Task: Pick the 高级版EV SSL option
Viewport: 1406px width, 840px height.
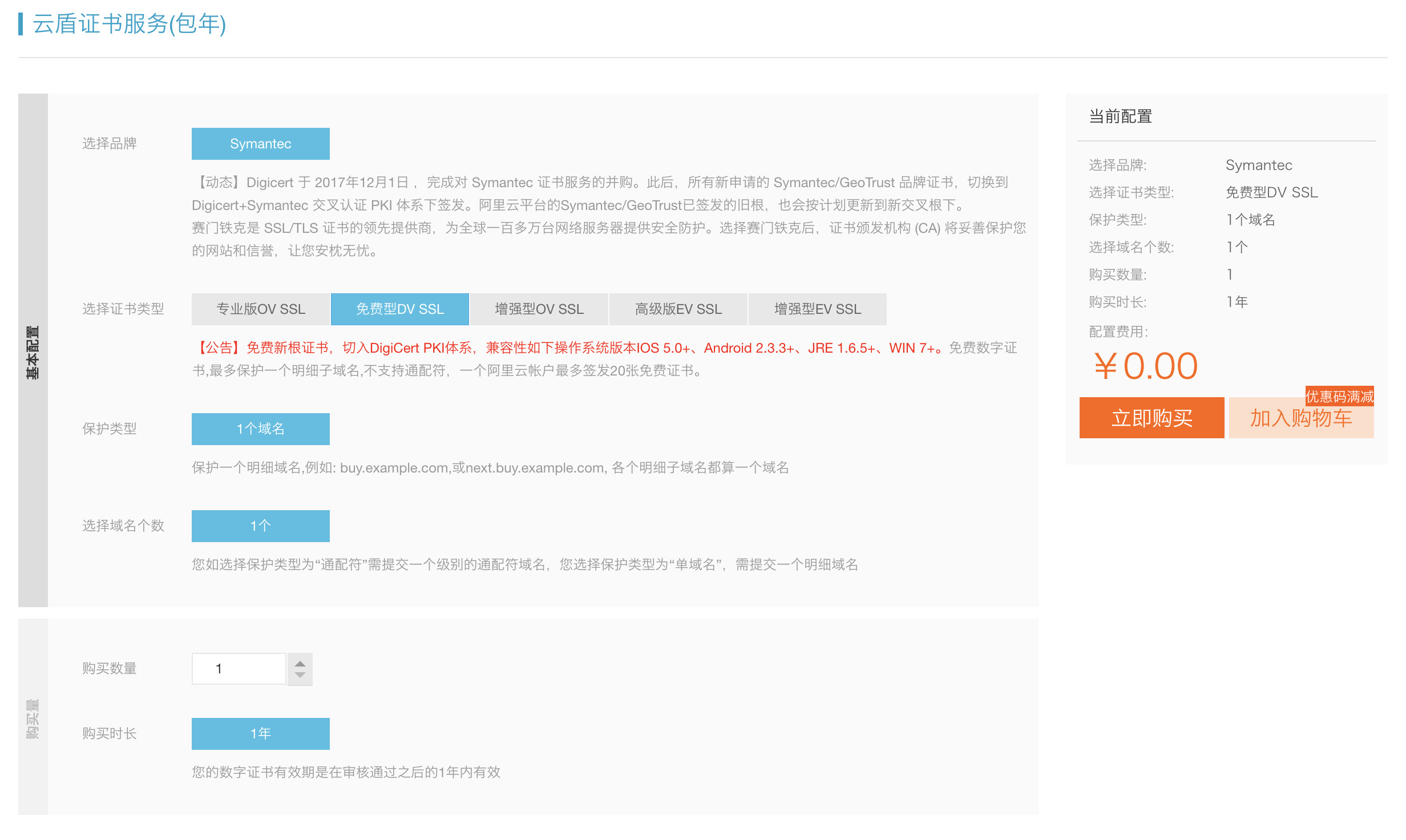Action: 678,309
